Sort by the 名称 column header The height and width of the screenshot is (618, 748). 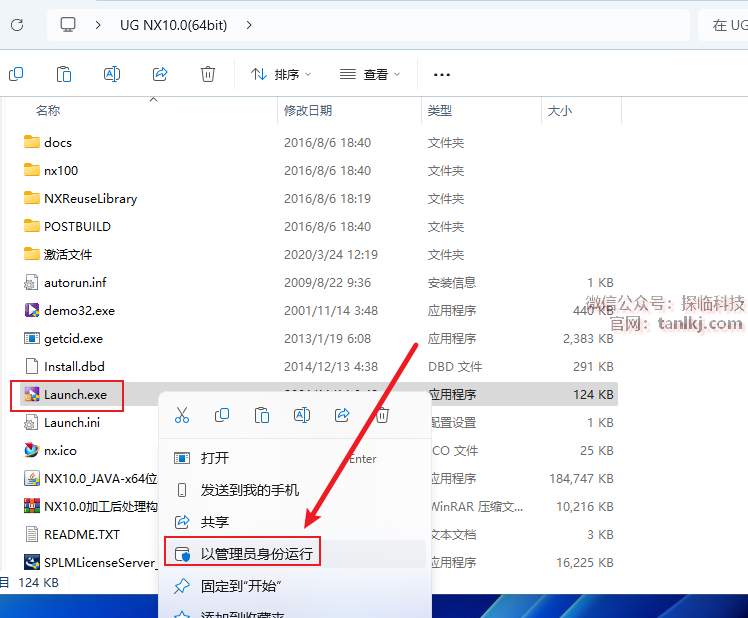48,111
